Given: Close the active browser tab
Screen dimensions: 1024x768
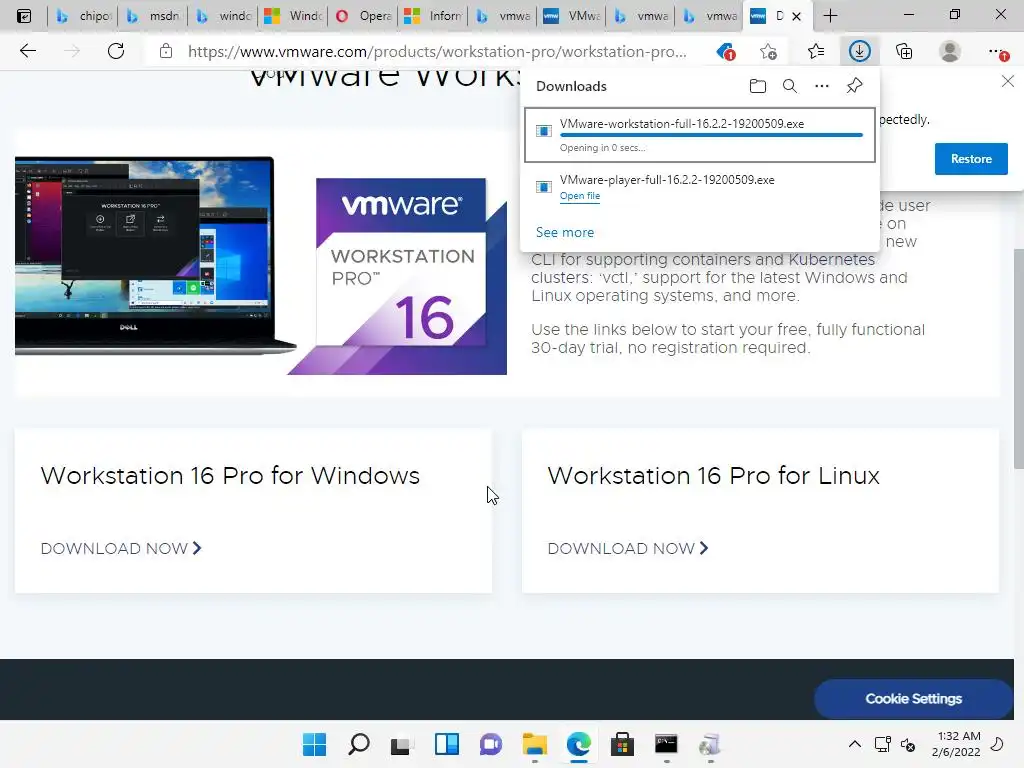Looking at the screenshot, I should (796, 16).
